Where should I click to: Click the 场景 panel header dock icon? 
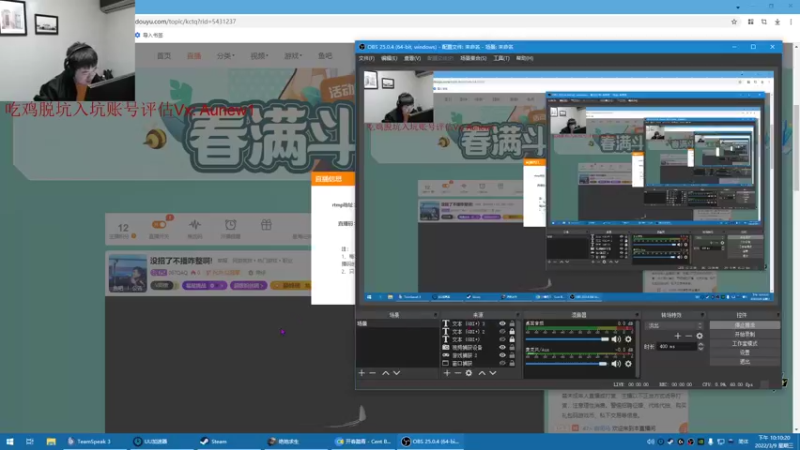(435, 315)
